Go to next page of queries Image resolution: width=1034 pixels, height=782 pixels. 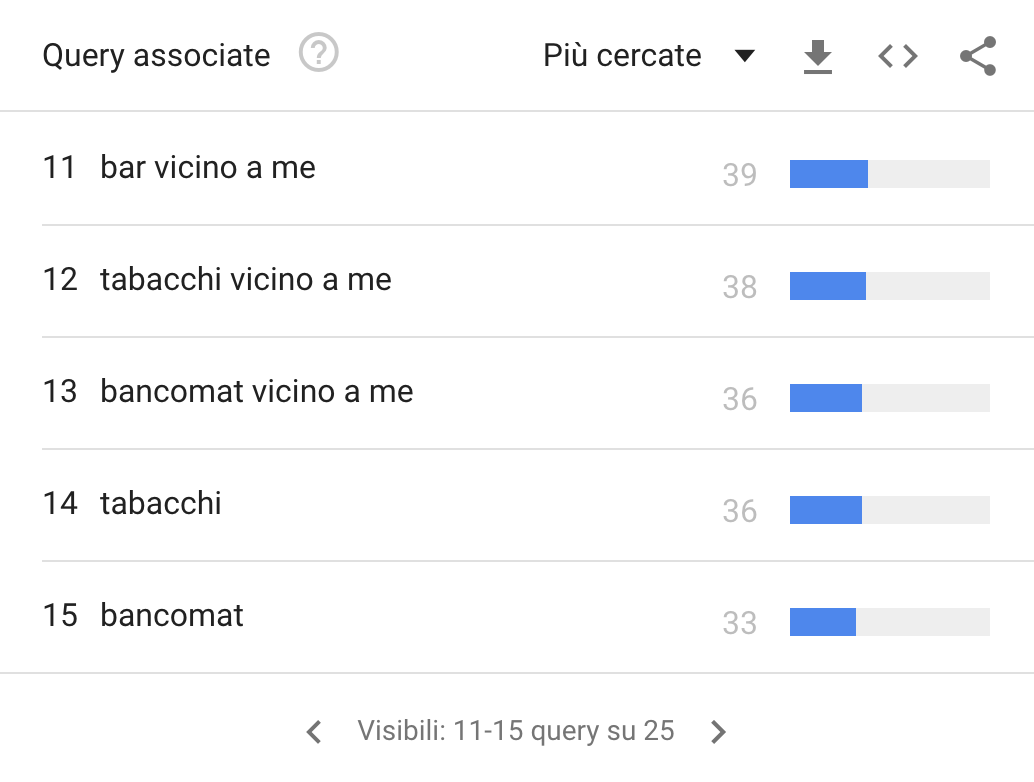718,732
